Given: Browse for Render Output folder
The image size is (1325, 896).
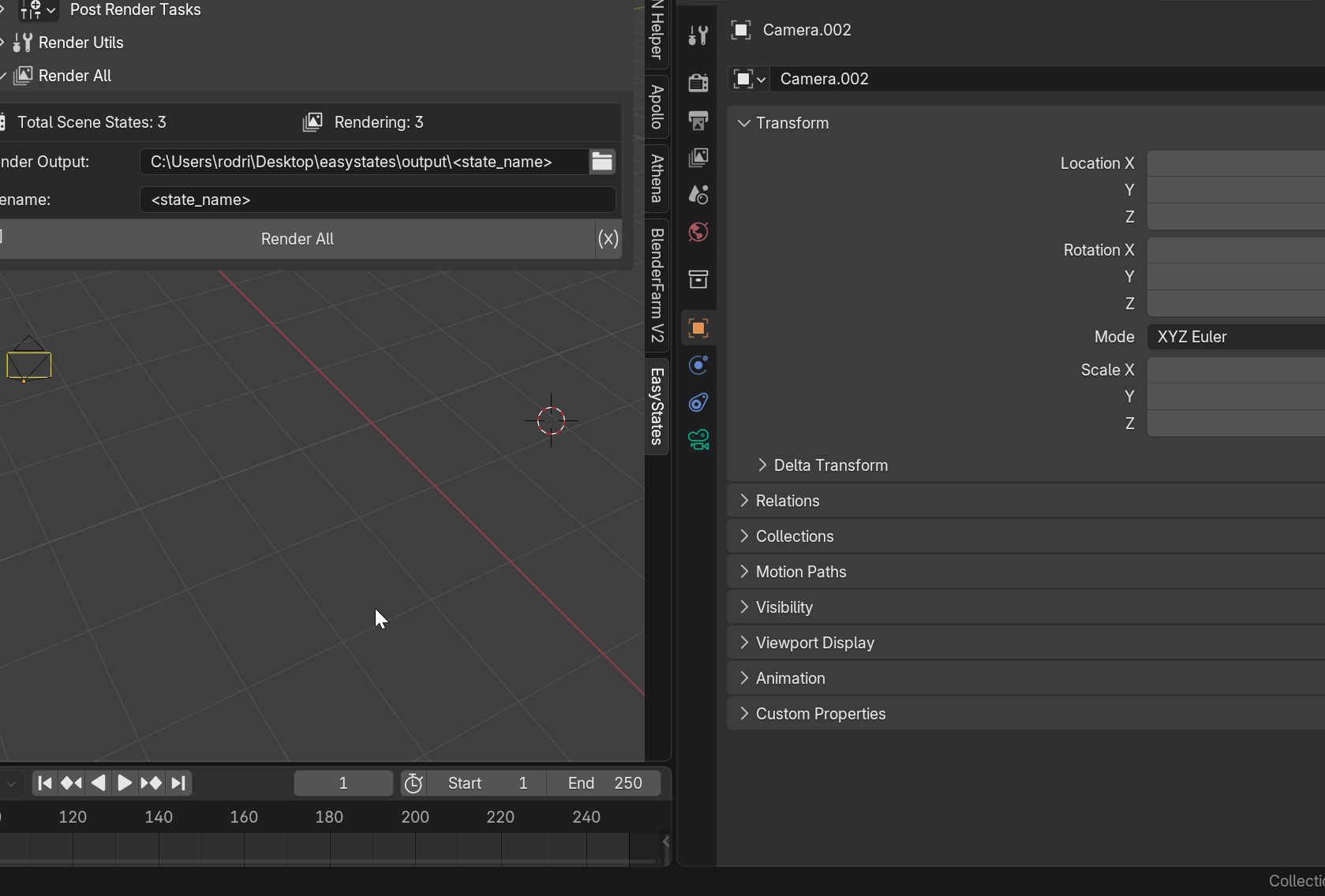Looking at the screenshot, I should [602, 162].
